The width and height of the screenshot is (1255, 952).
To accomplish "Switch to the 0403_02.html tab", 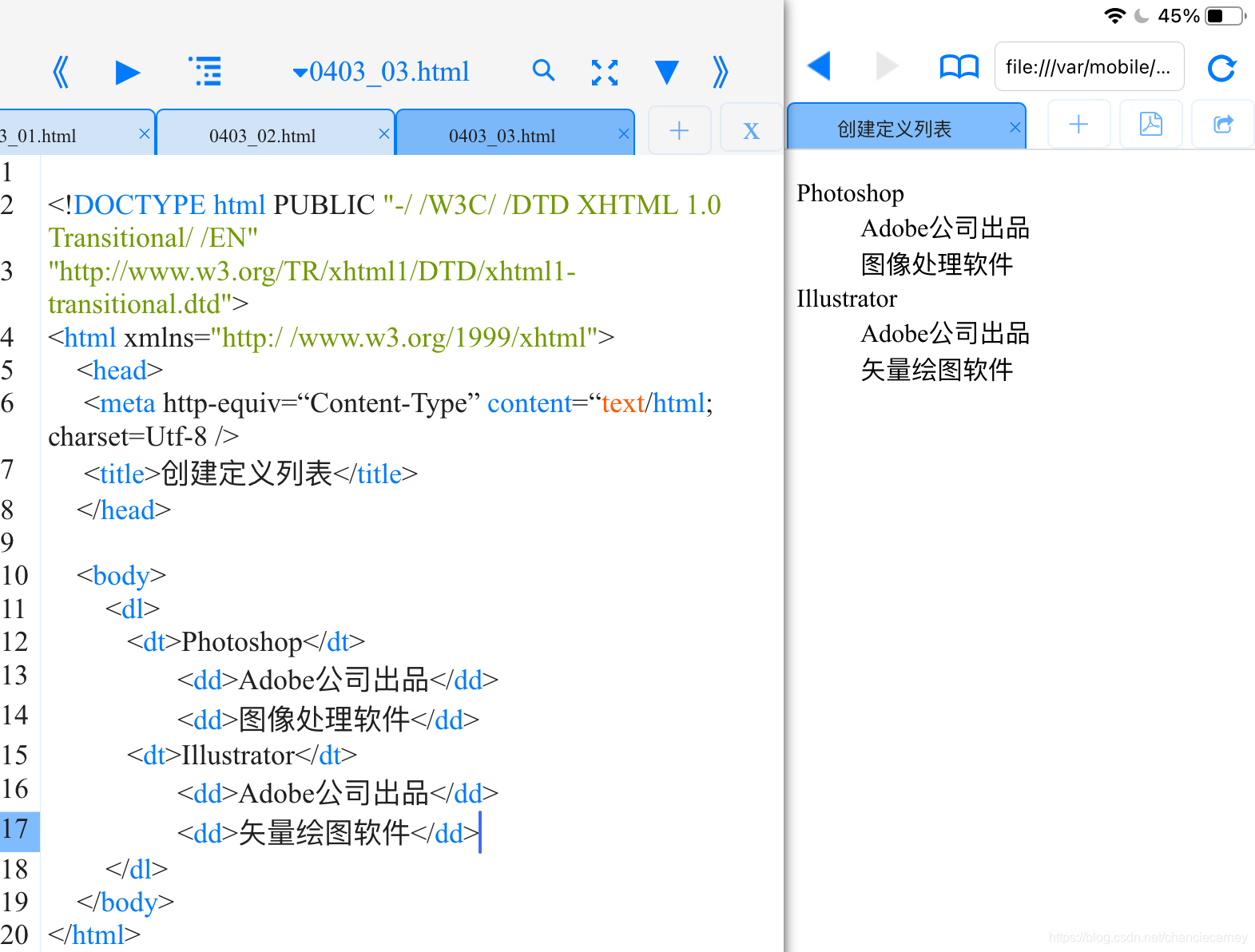I will (x=263, y=135).
